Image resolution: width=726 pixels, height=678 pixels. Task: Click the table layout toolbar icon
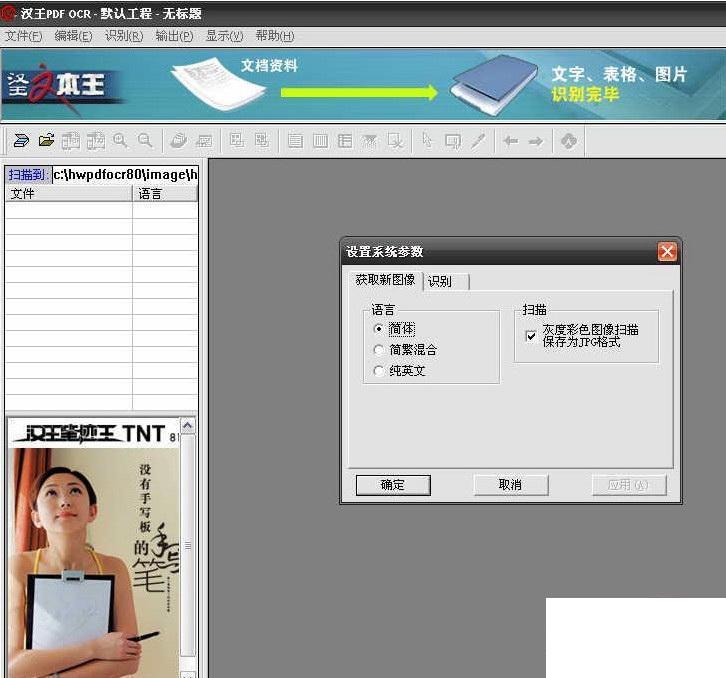pos(345,141)
